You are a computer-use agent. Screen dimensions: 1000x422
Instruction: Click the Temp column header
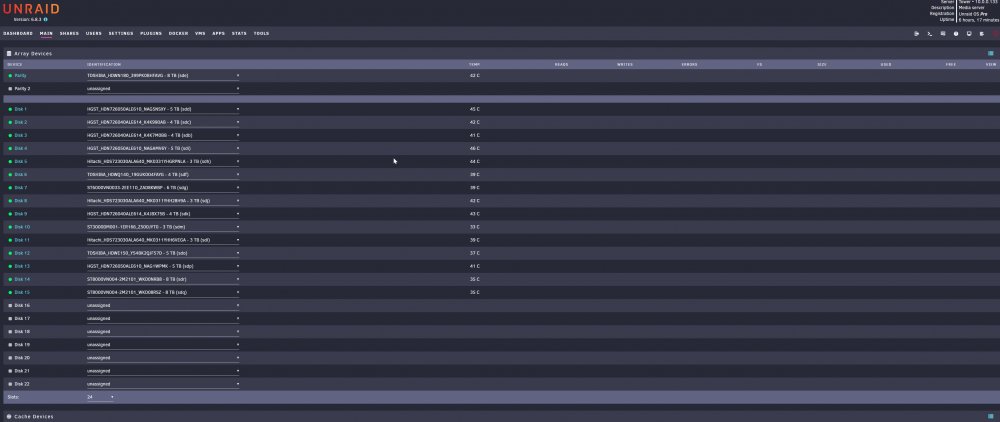[x=474, y=64]
